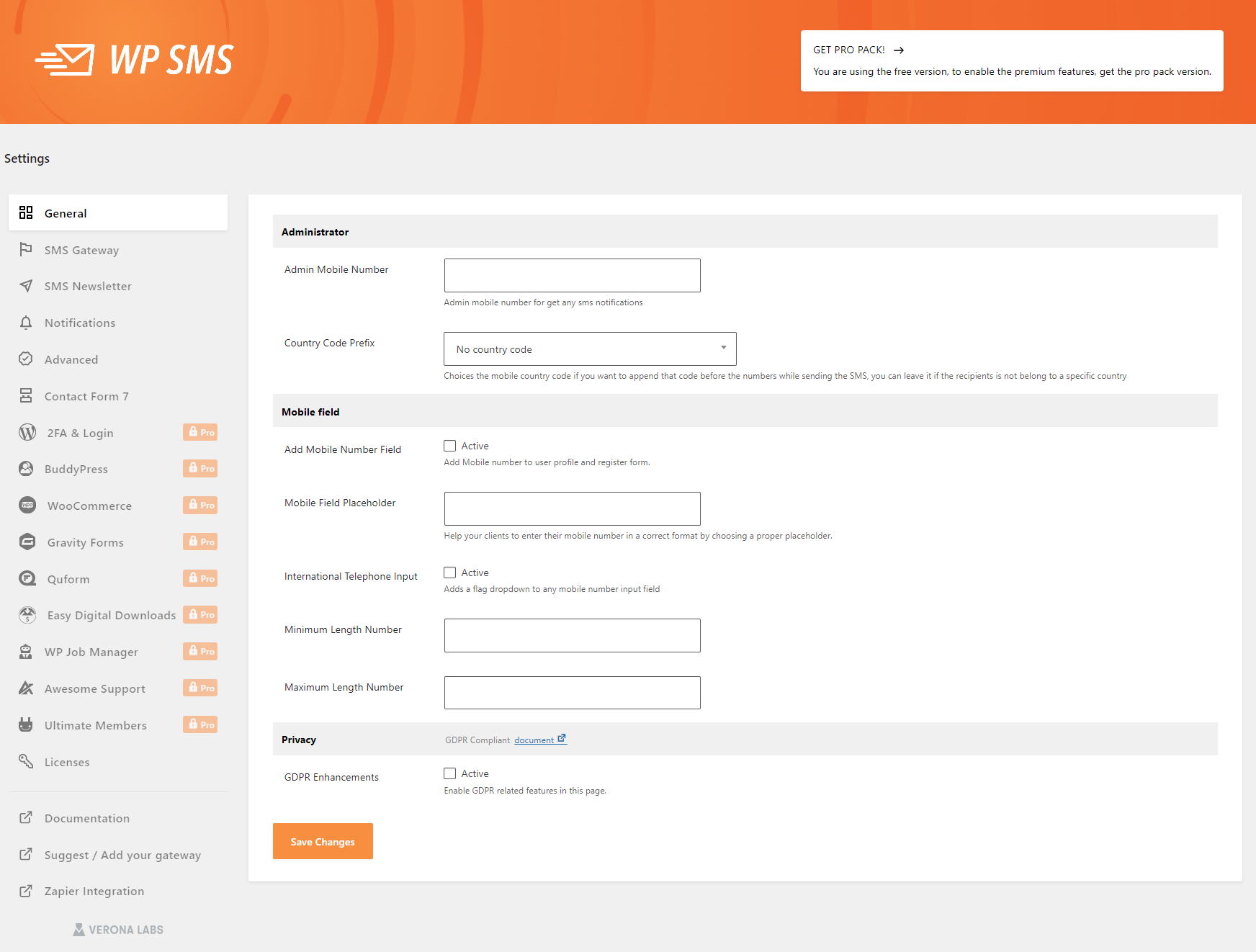Click the WP Job Manager icon
The width and height of the screenshot is (1256, 952).
tap(26, 652)
